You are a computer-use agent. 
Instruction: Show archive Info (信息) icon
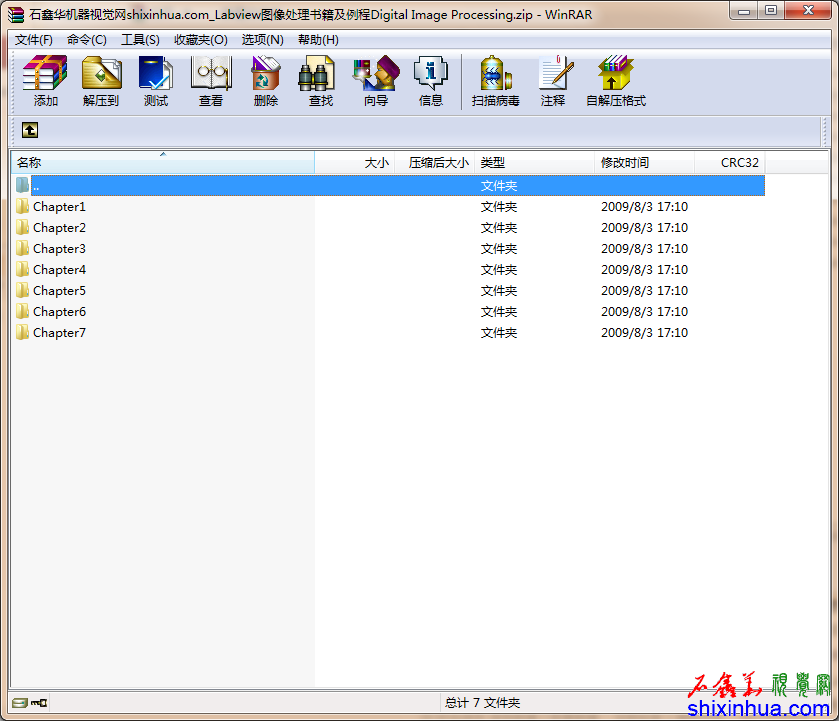tap(430, 81)
